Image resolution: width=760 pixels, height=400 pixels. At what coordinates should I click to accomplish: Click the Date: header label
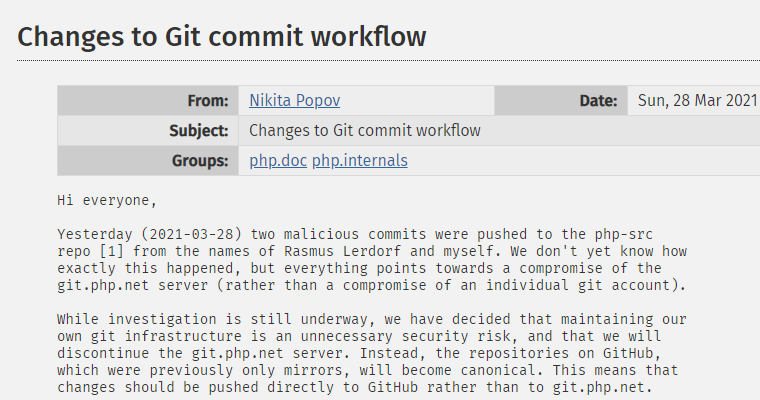click(x=598, y=101)
